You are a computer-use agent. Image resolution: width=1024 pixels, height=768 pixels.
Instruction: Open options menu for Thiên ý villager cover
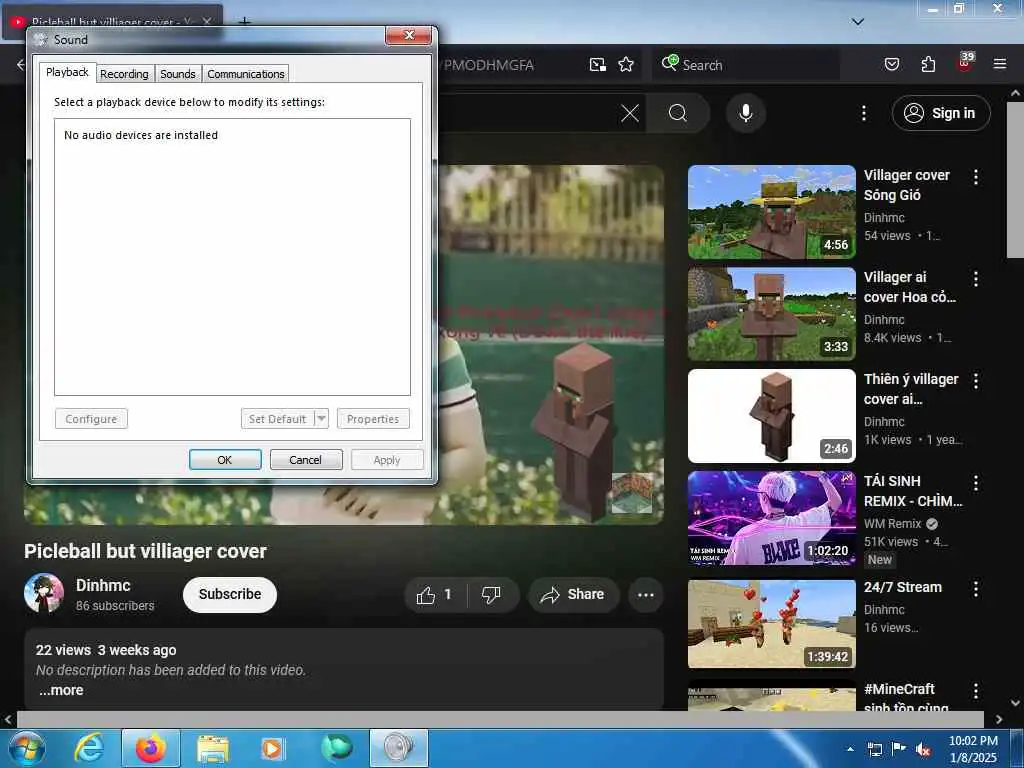pyautogui.click(x=975, y=381)
